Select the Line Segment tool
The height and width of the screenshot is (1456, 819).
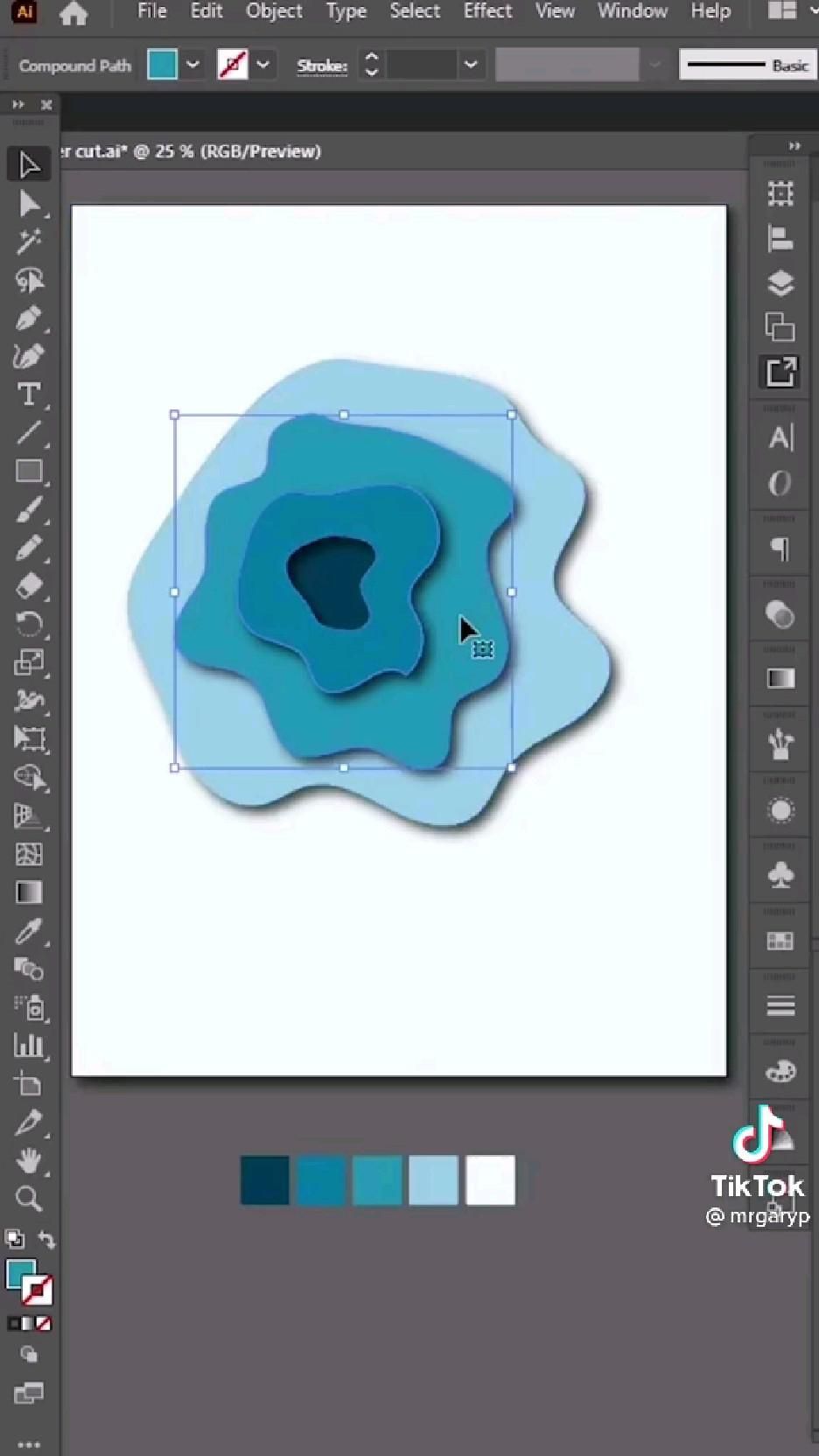[x=29, y=432]
